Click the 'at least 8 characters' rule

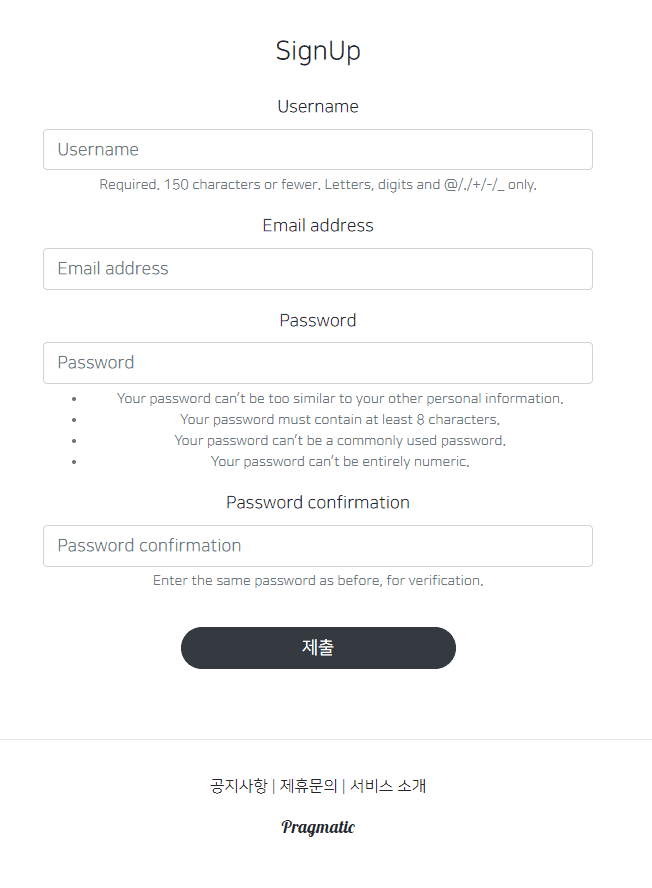pos(340,420)
